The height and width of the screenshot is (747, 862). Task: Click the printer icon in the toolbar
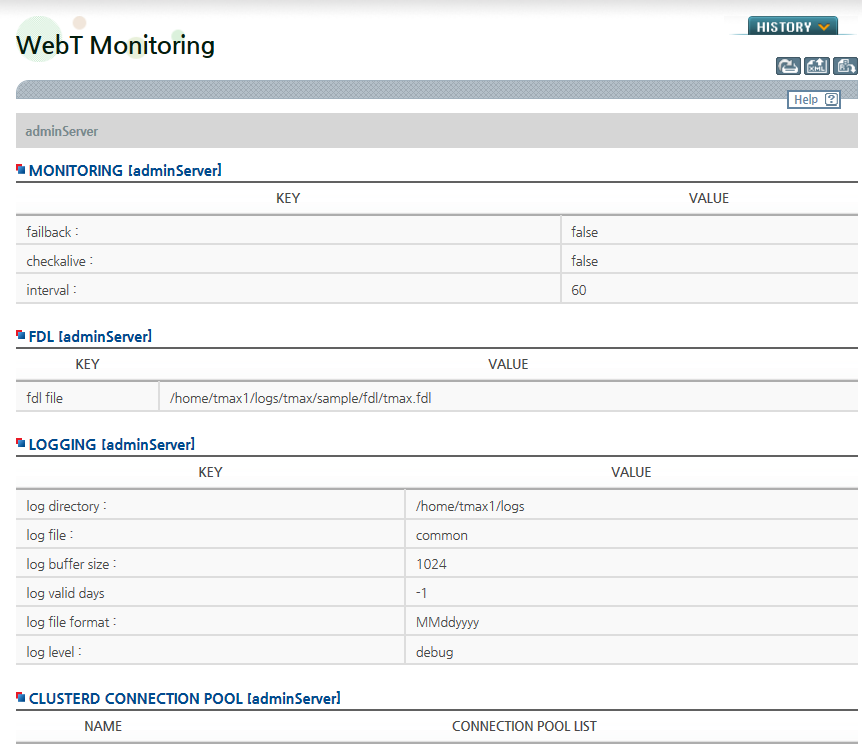pyautogui.click(x=788, y=66)
